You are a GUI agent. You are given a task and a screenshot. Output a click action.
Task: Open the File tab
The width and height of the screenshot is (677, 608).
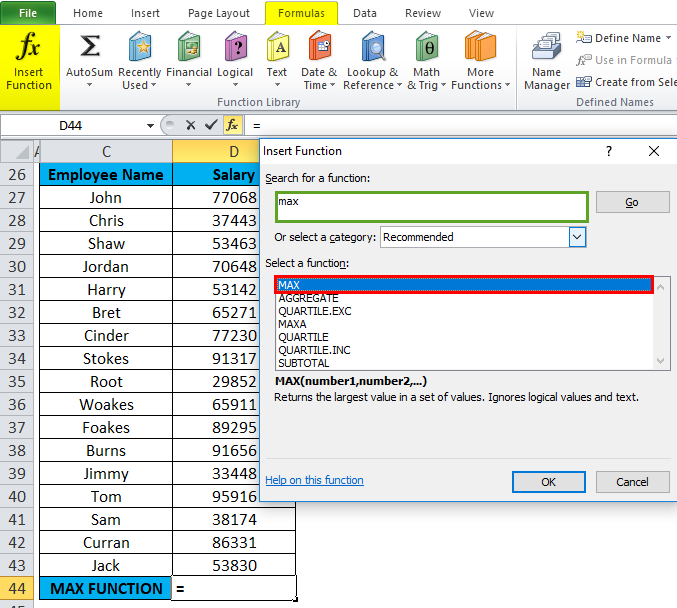[29, 13]
